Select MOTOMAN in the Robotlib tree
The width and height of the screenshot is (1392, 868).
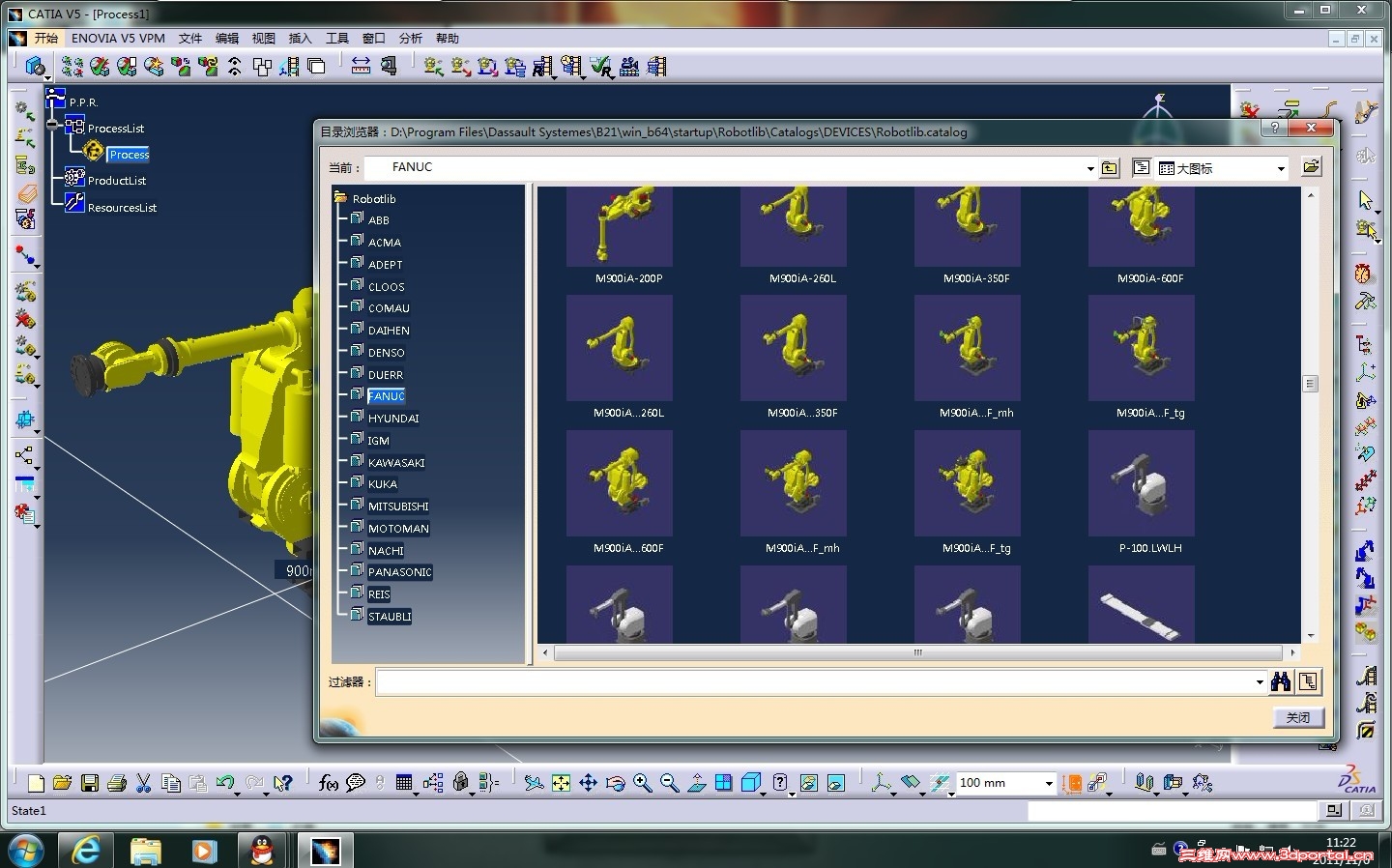(x=398, y=529)
